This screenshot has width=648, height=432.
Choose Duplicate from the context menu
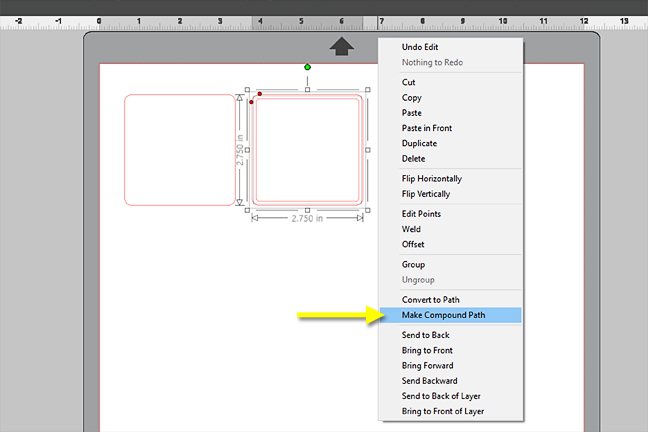click(450, 143)
